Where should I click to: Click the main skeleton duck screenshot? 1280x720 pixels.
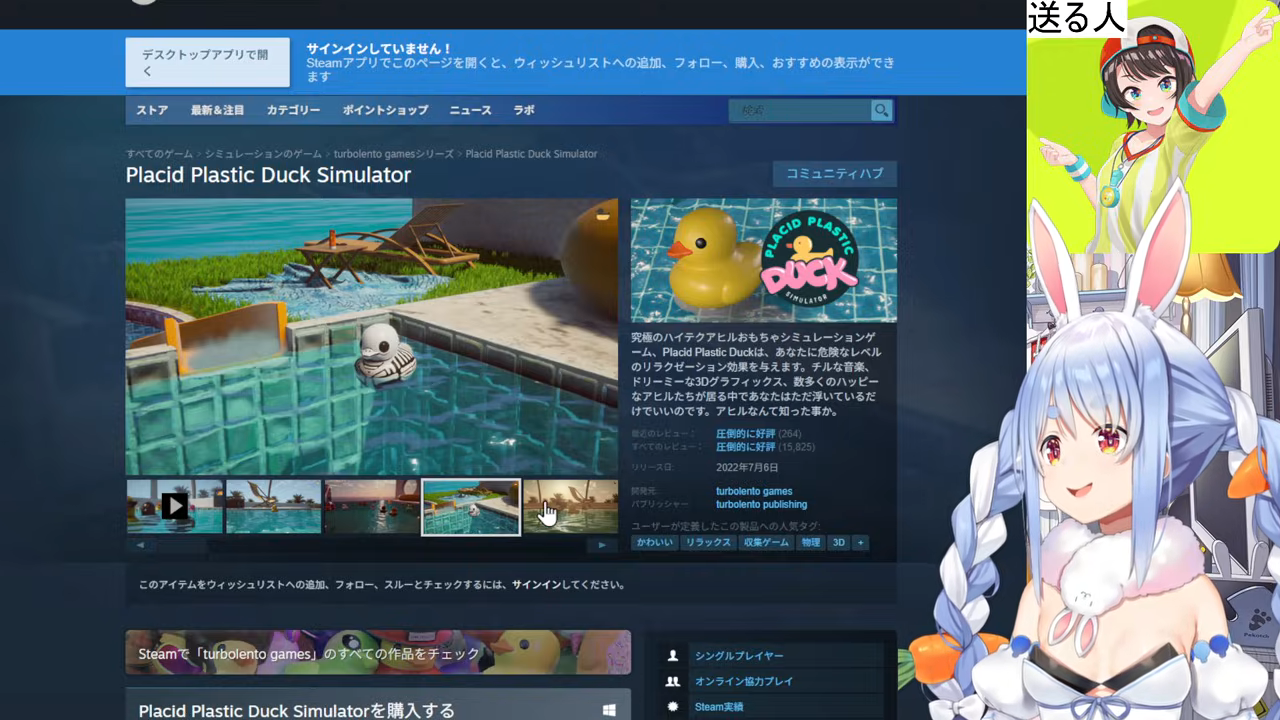click(x=372, y=337)
